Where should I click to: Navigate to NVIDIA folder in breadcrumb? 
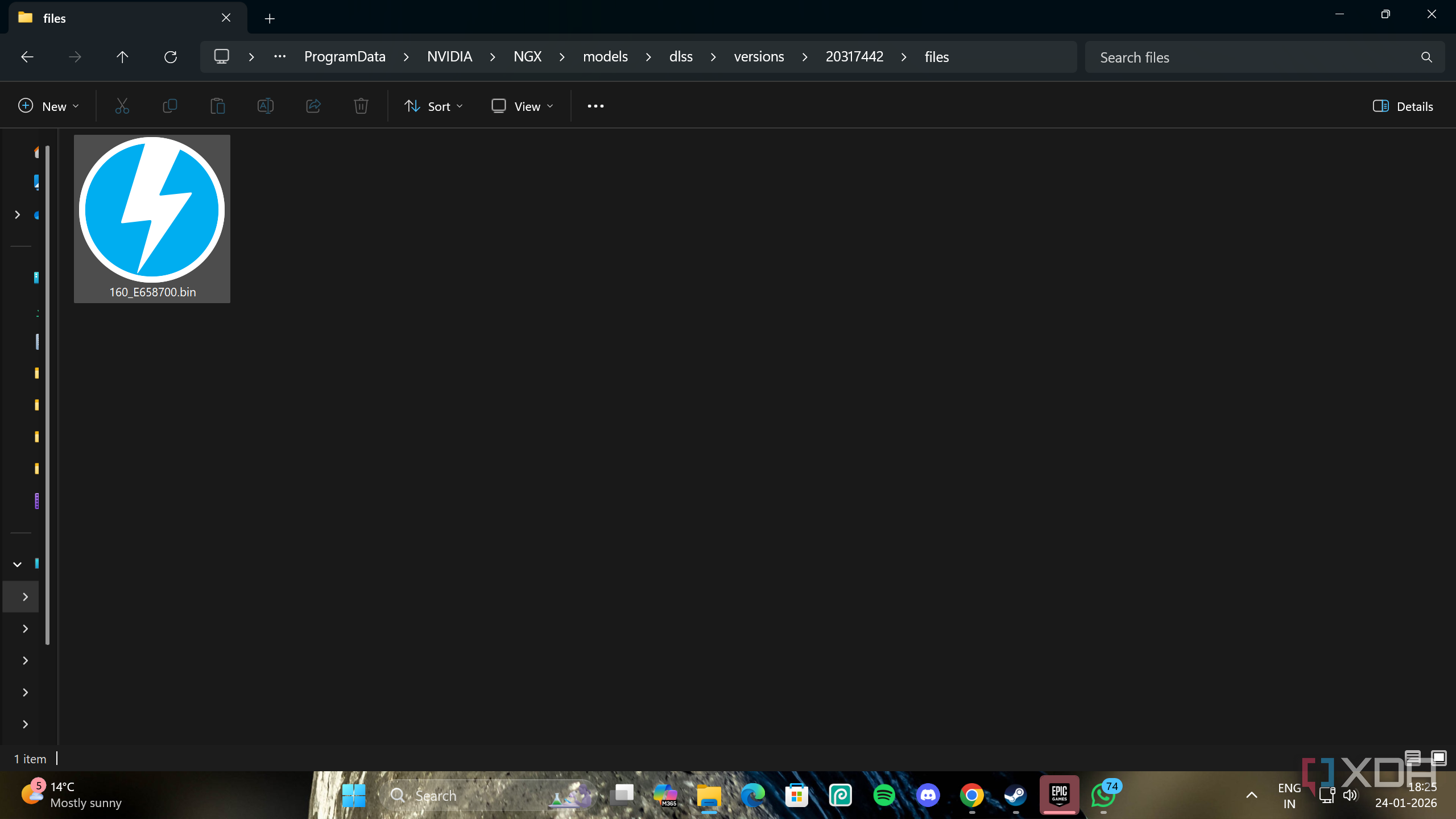449,57
